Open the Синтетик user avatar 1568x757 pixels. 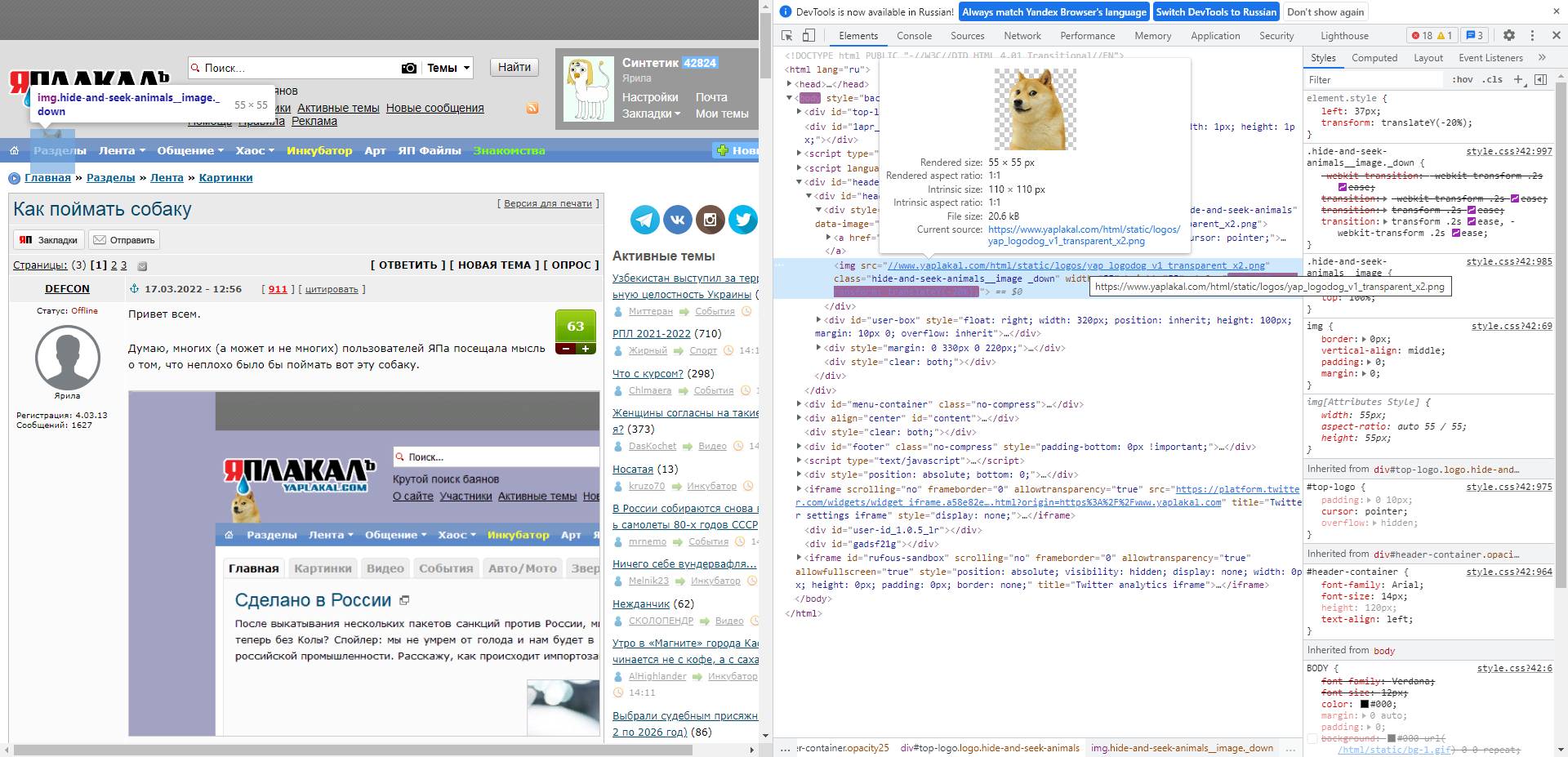[589, 89]
